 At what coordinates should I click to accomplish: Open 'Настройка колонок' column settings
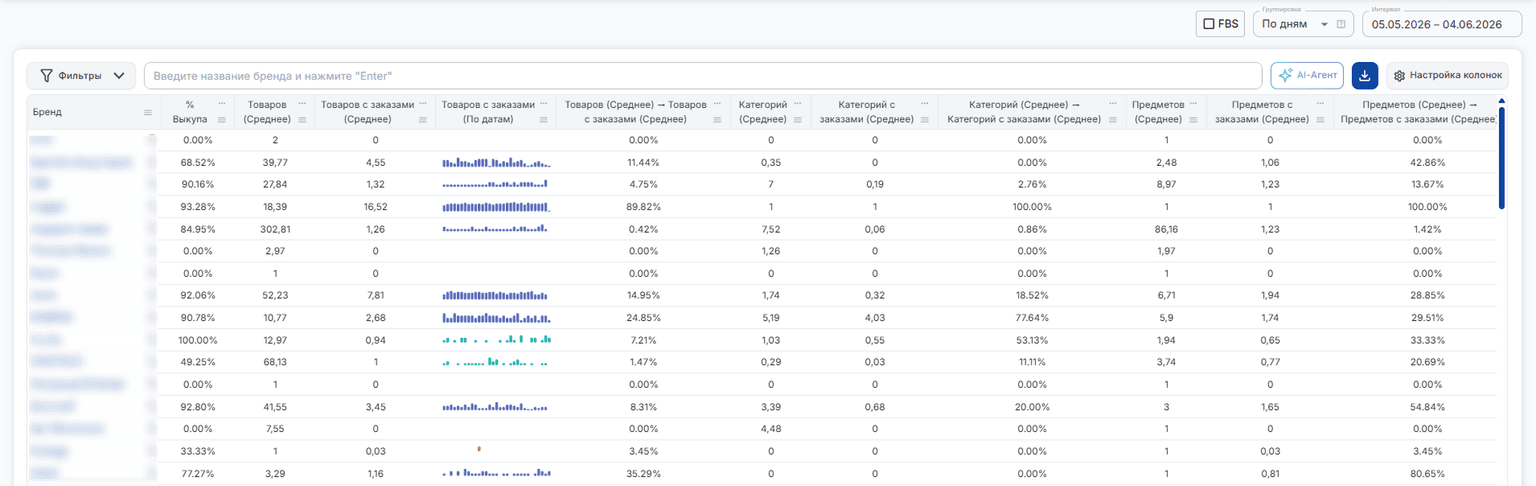(x=1447, y=75)
